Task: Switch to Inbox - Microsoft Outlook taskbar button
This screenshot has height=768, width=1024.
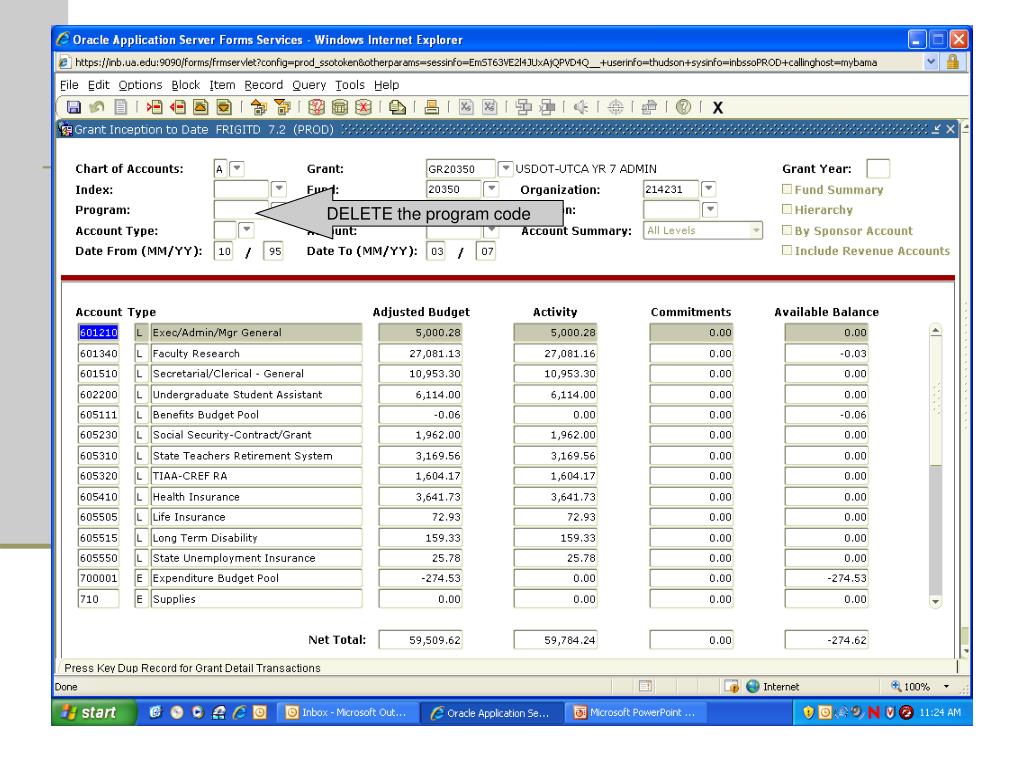Action: point(347,712)
